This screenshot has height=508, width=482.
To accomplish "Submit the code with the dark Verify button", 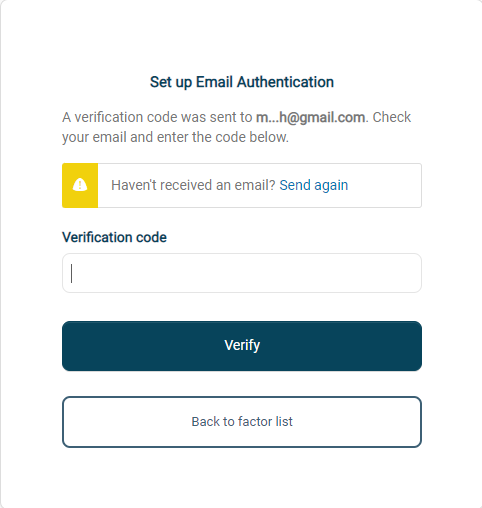I will coord(242,346).
